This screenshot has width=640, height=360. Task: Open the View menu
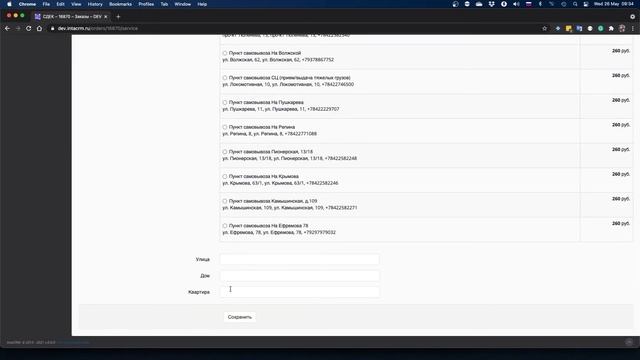76,4
